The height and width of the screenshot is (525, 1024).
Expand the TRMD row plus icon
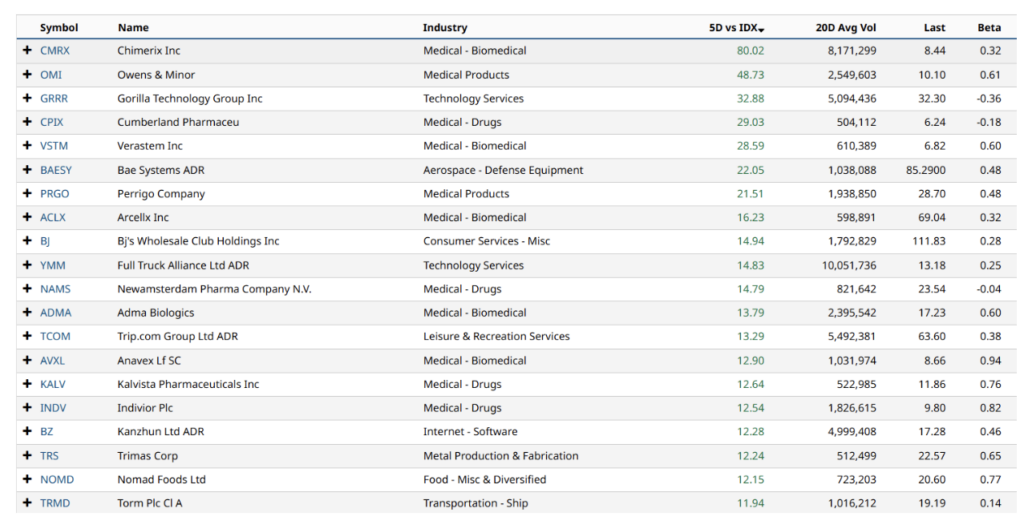(x=27, y=503)
